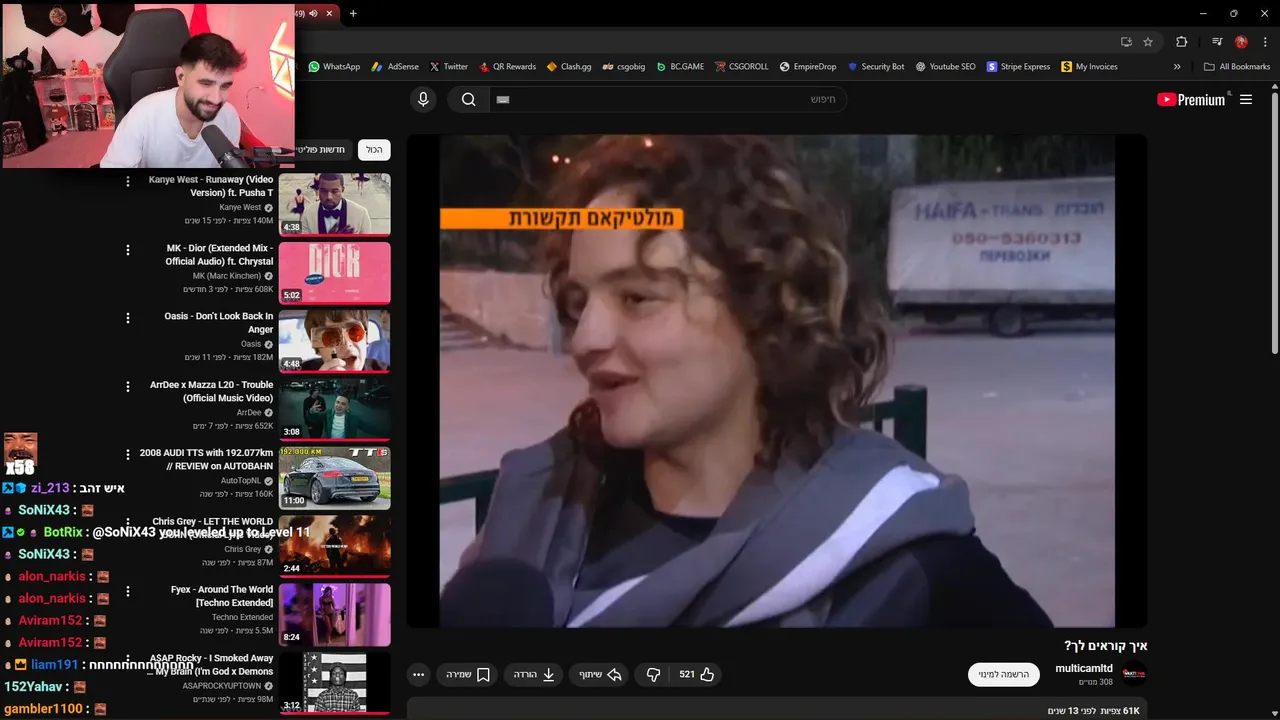Like the video showing 521 likes
Viewport: 1280px width, 720px height.
point(697,674)
